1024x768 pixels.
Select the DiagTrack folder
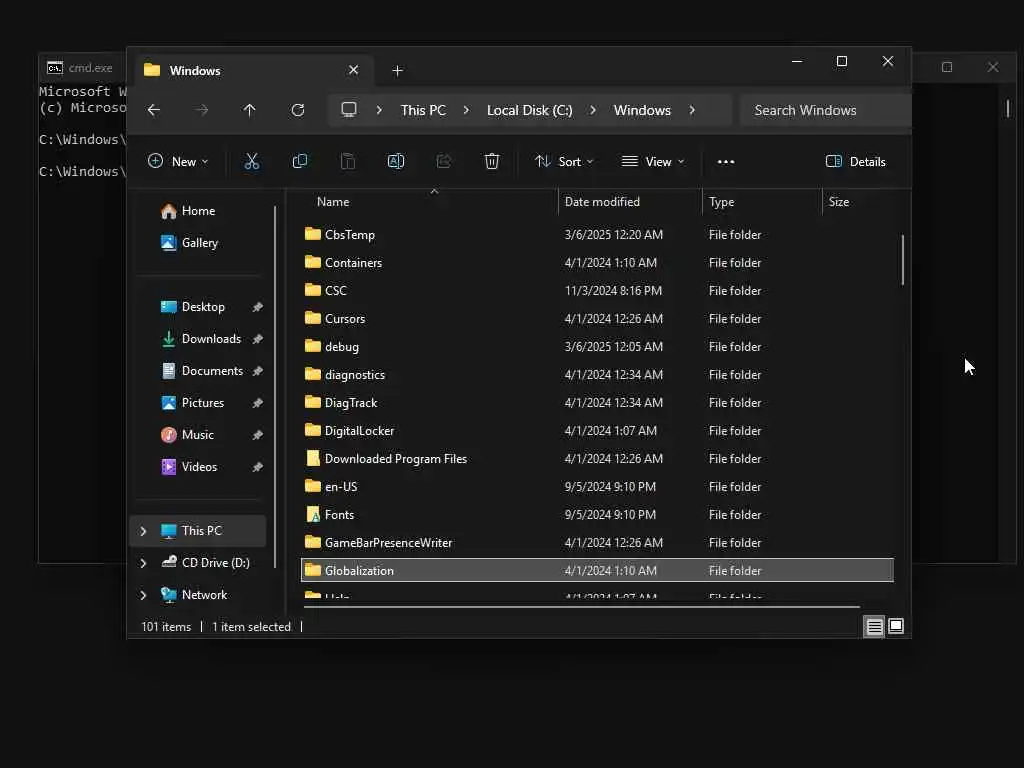pos(597,403)
